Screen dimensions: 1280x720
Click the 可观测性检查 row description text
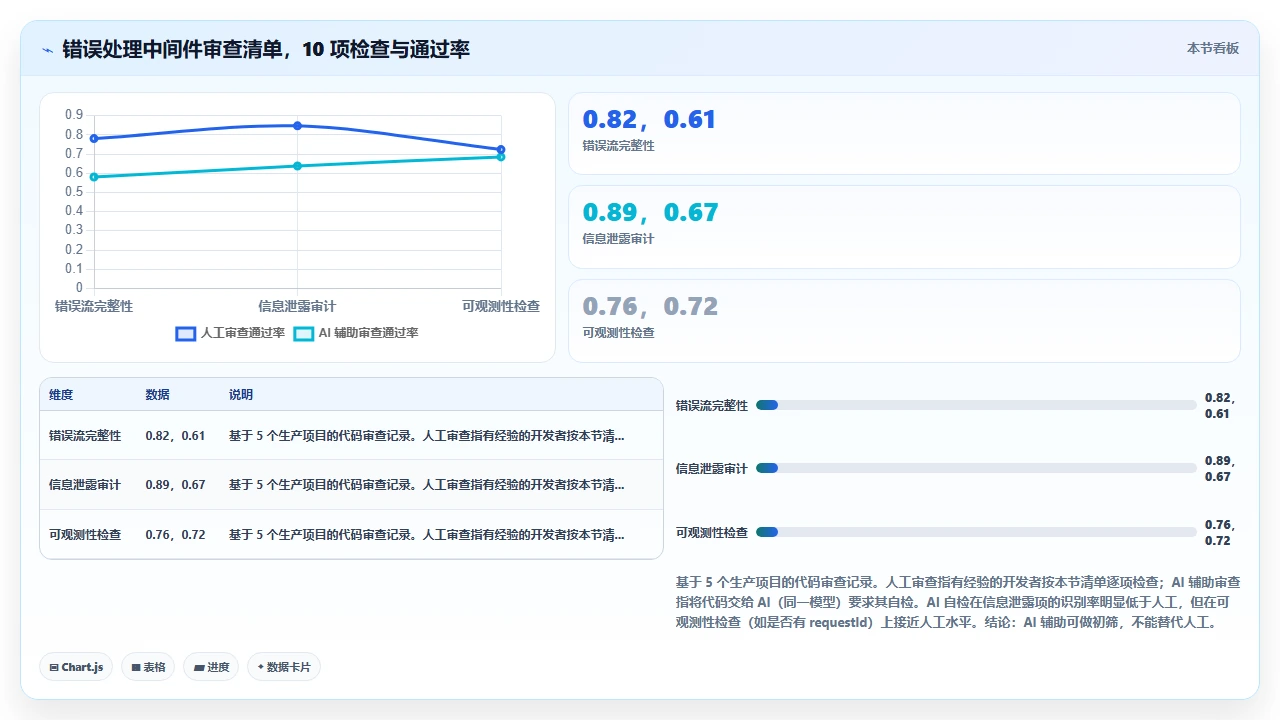(x=427, y=535)
